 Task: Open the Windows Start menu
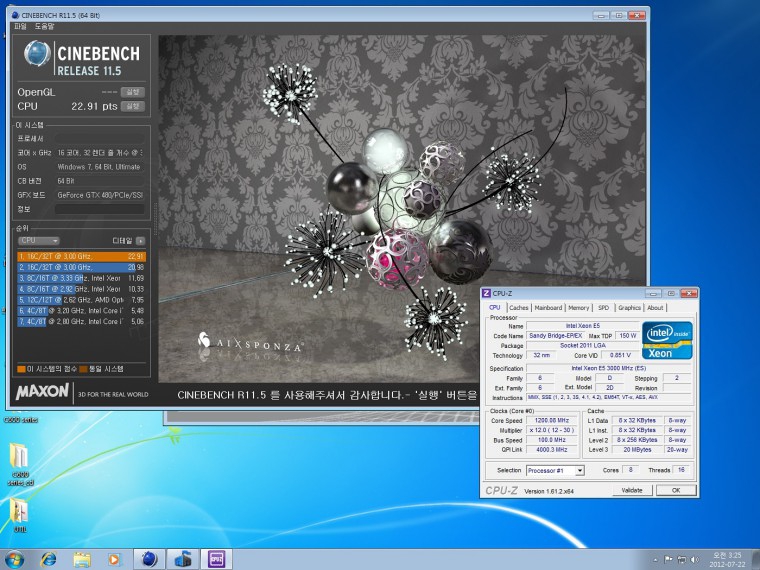14,559
